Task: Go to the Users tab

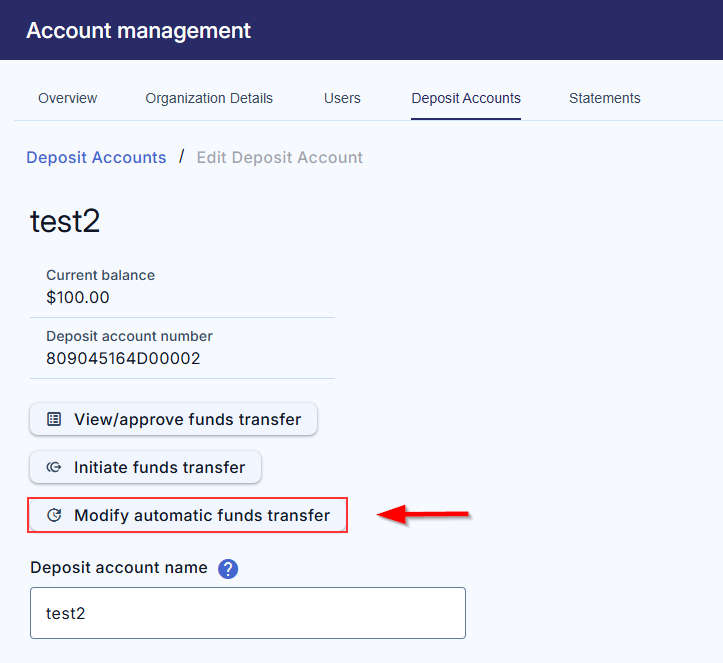Action: pyautogui.click(x=342, y=98)
